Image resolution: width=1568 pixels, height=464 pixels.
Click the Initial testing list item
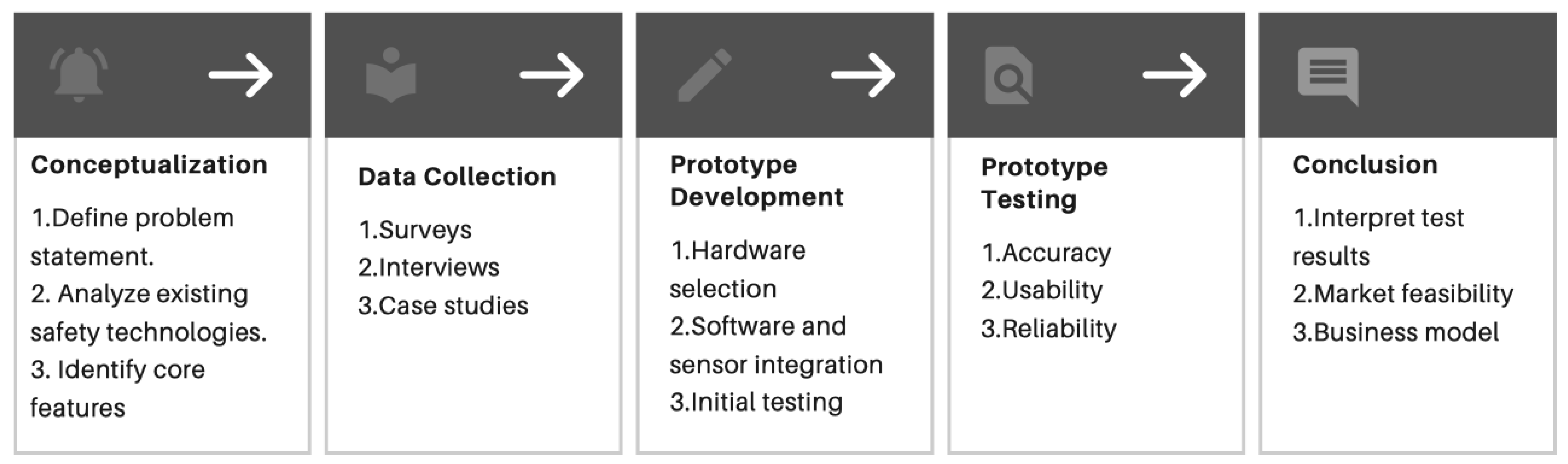click(x=757, y=402)
